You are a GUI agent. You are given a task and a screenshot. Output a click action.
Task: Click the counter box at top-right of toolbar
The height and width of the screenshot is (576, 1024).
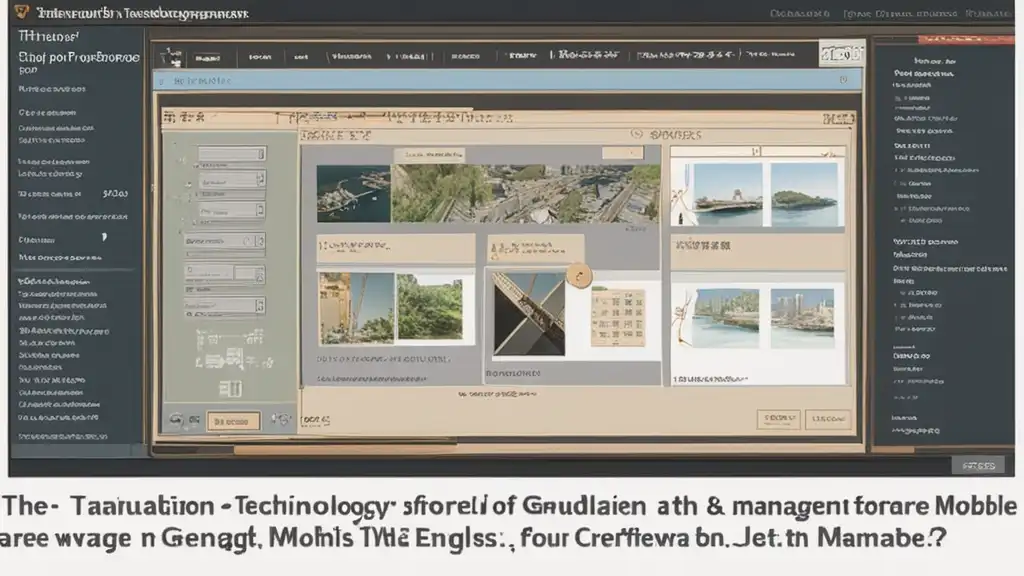pyautogui.click(x=840, y=56)
